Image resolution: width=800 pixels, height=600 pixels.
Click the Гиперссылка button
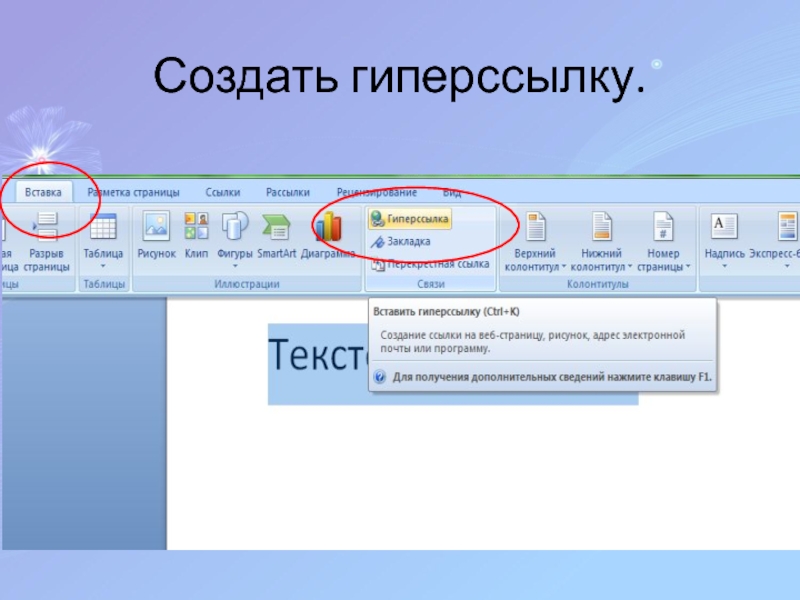coord(410,219)
